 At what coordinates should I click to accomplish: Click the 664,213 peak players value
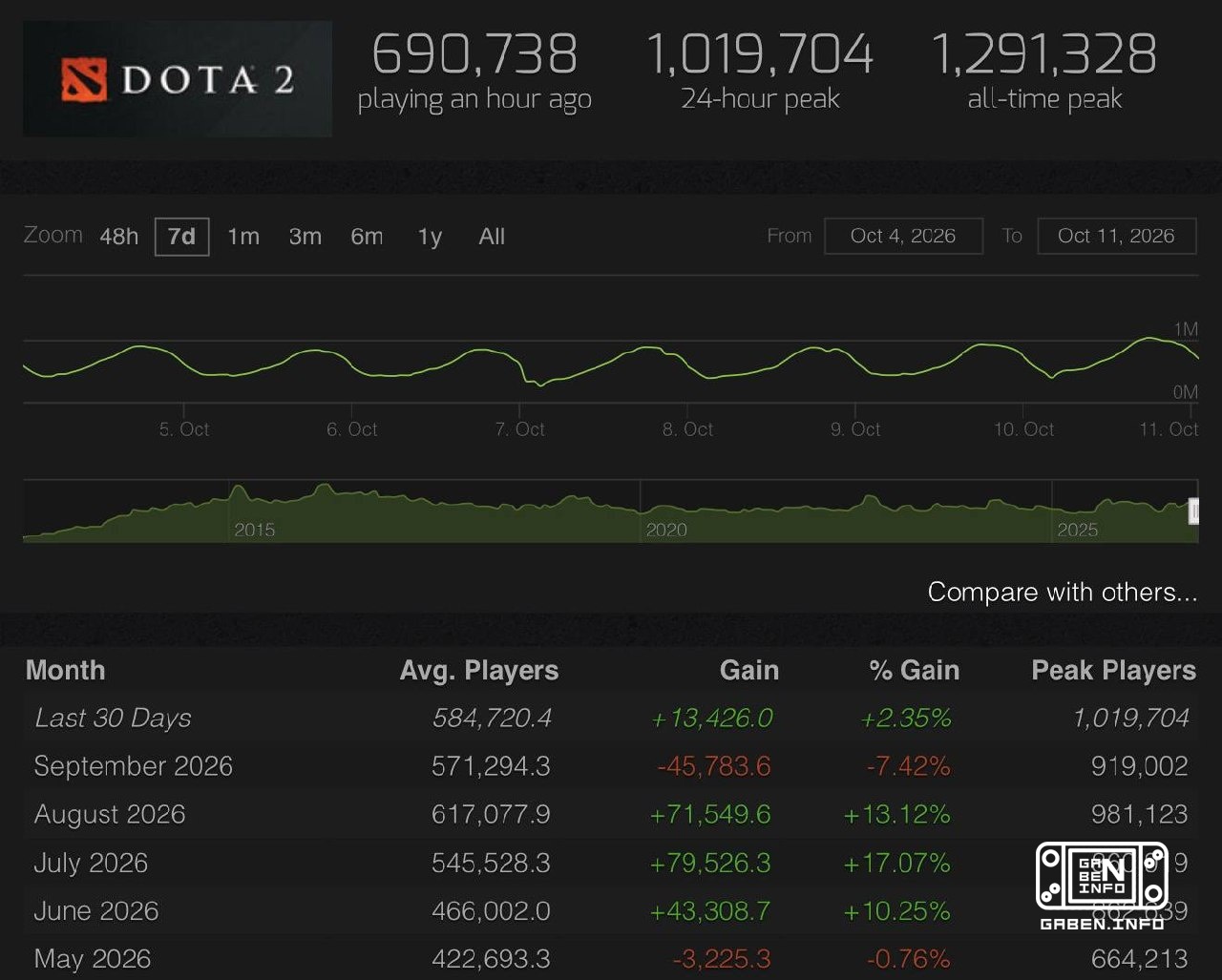pyautogui.click(x=1140, y=958)
